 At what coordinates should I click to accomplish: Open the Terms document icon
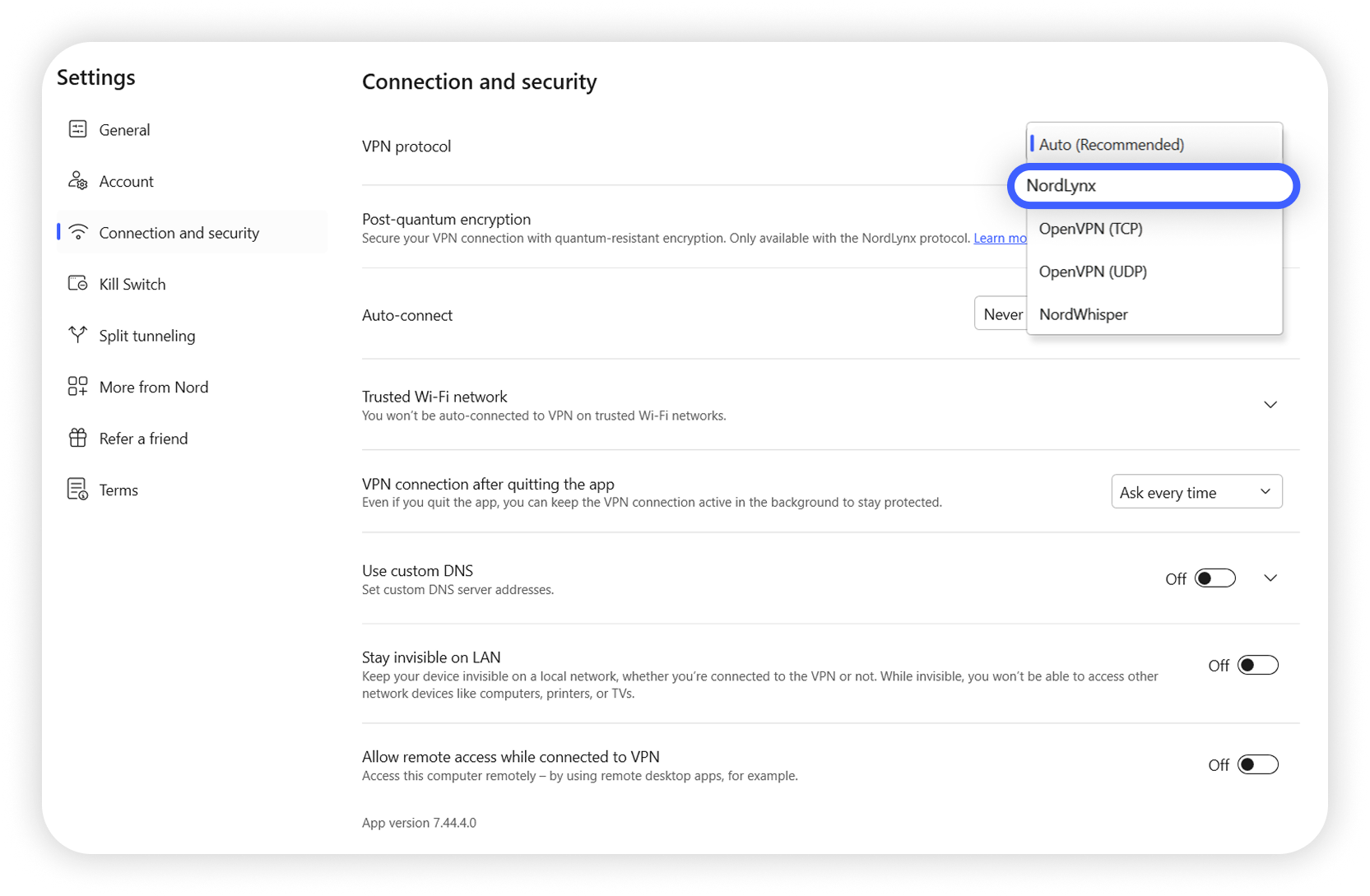(x=78, y=489)
